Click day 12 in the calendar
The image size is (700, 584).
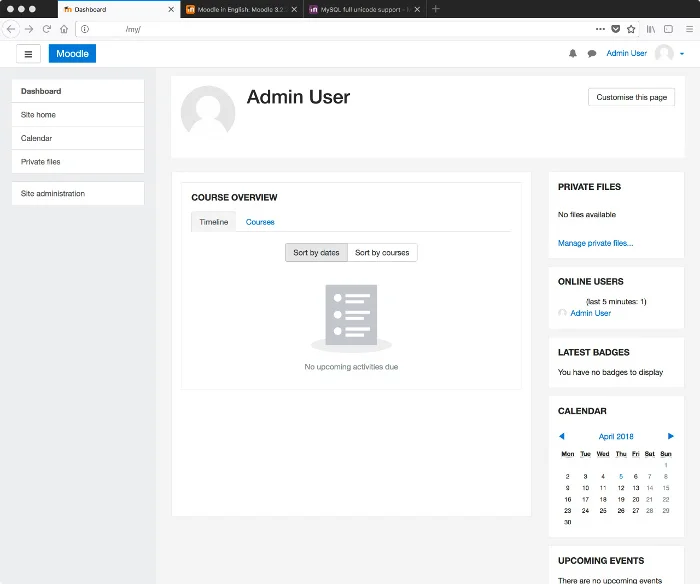[x=621, y=488]
